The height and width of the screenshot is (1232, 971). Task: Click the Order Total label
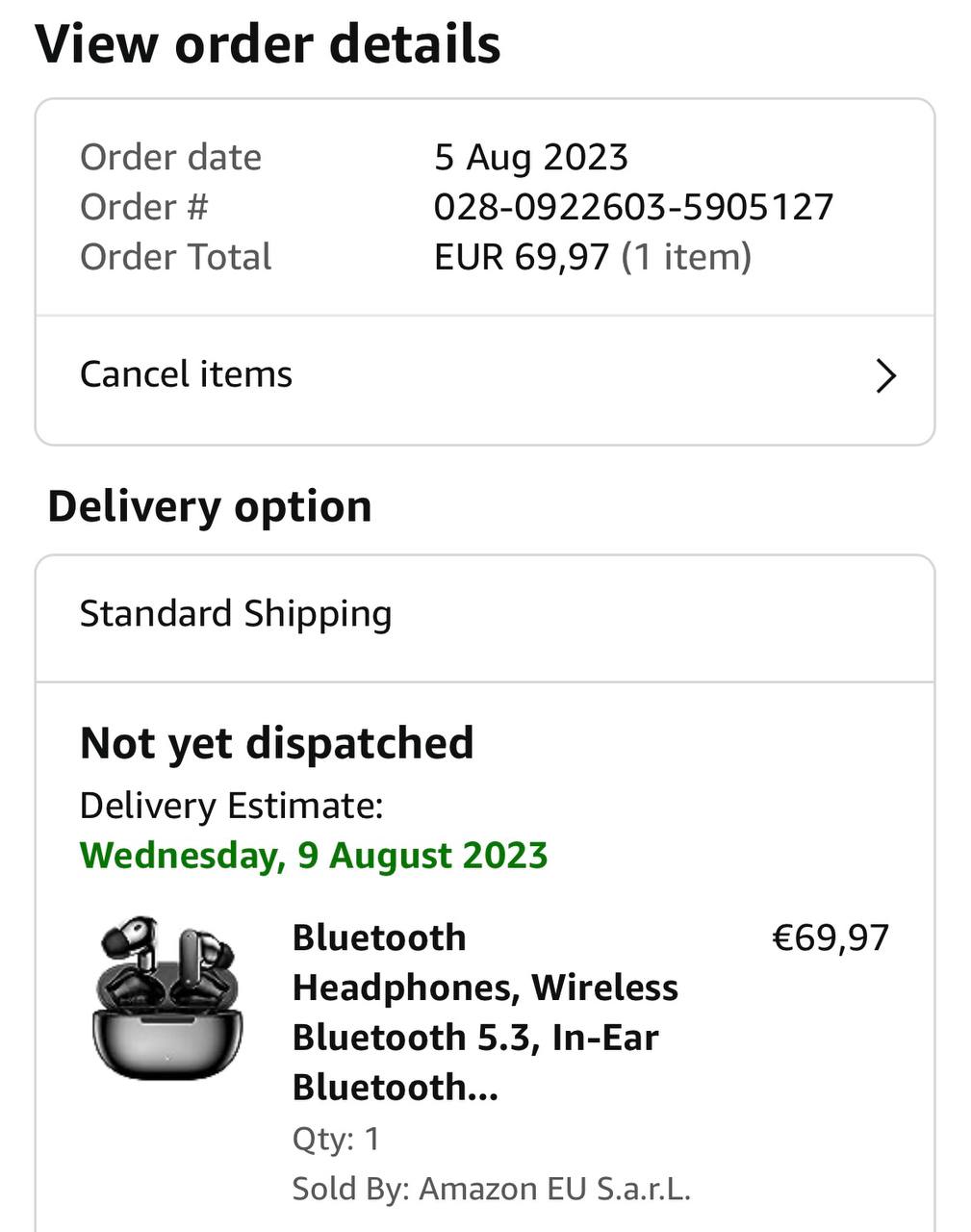click(x=176, y=257)
